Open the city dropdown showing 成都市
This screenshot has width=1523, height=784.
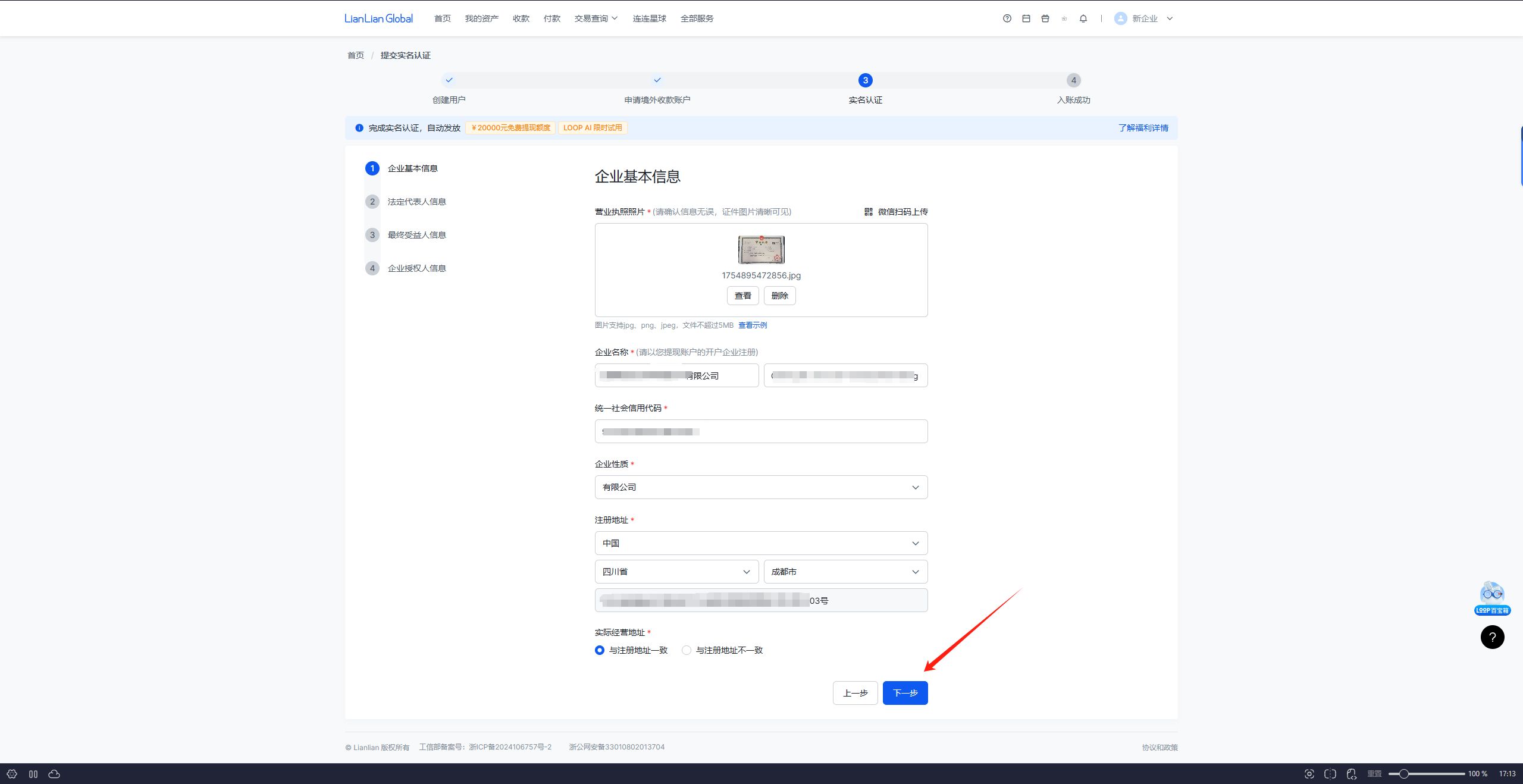[845, 572]
